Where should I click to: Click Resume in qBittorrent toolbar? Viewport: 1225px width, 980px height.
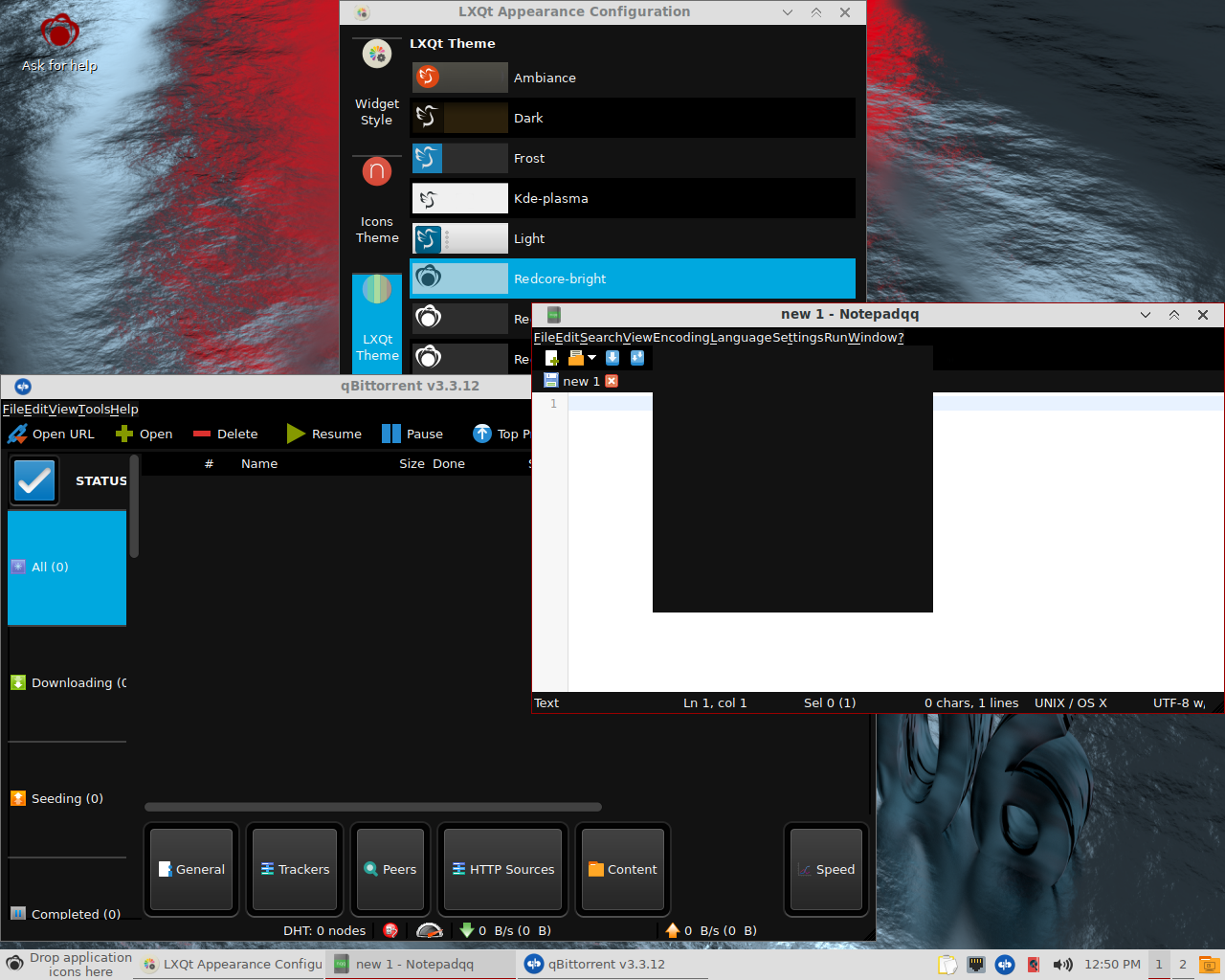click(324, 434)
